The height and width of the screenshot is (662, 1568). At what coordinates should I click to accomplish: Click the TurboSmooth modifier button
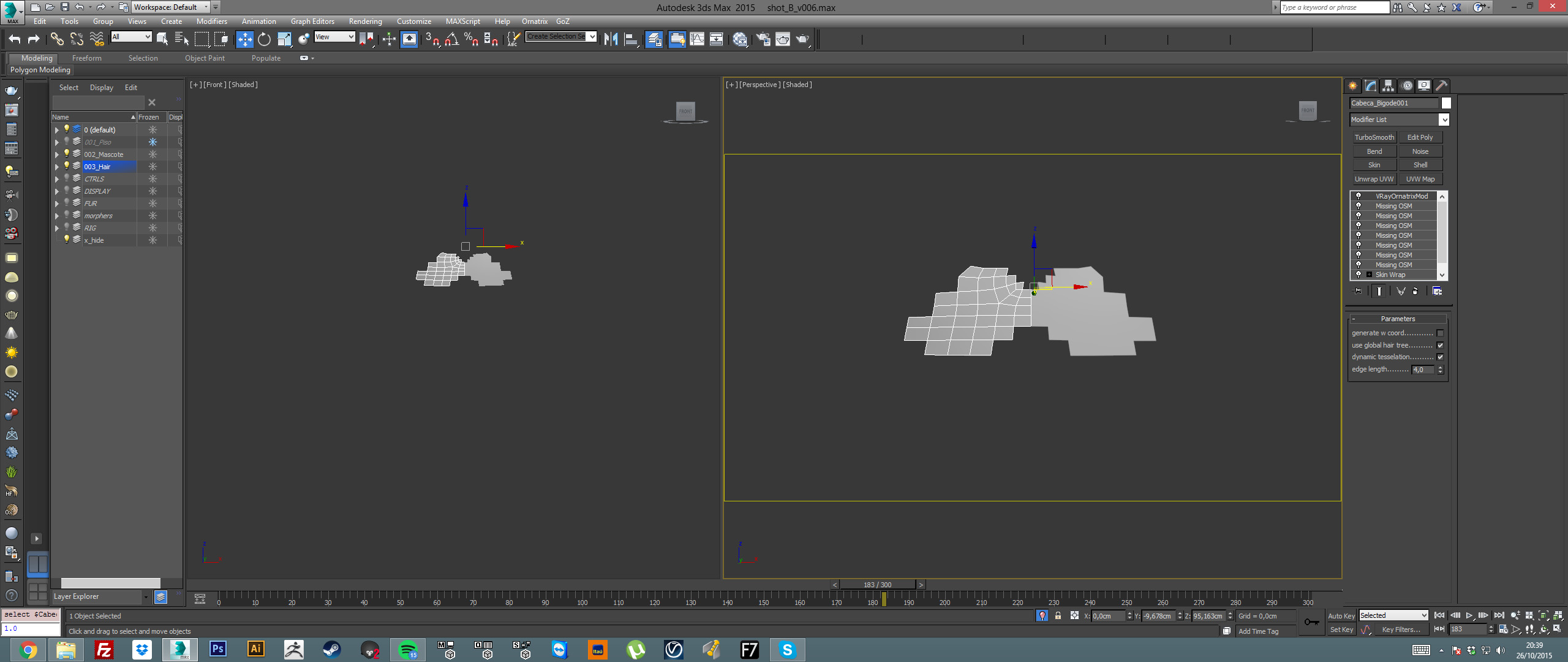(1374, 137)
